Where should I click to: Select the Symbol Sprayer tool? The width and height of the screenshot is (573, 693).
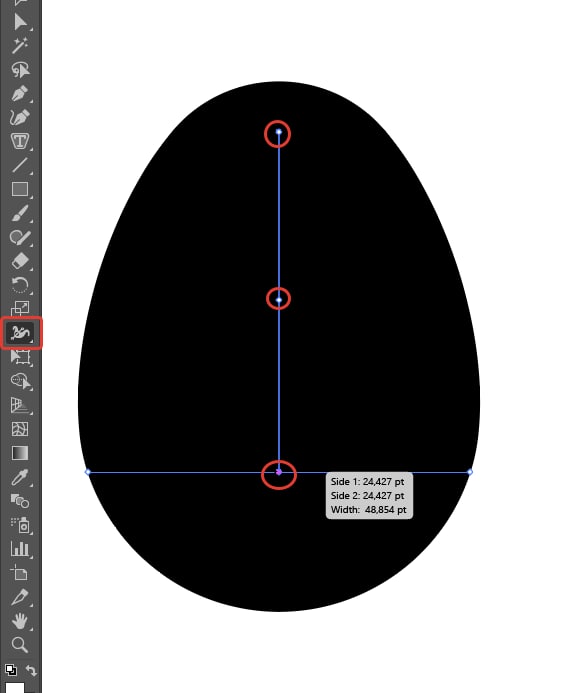point(20,525)
